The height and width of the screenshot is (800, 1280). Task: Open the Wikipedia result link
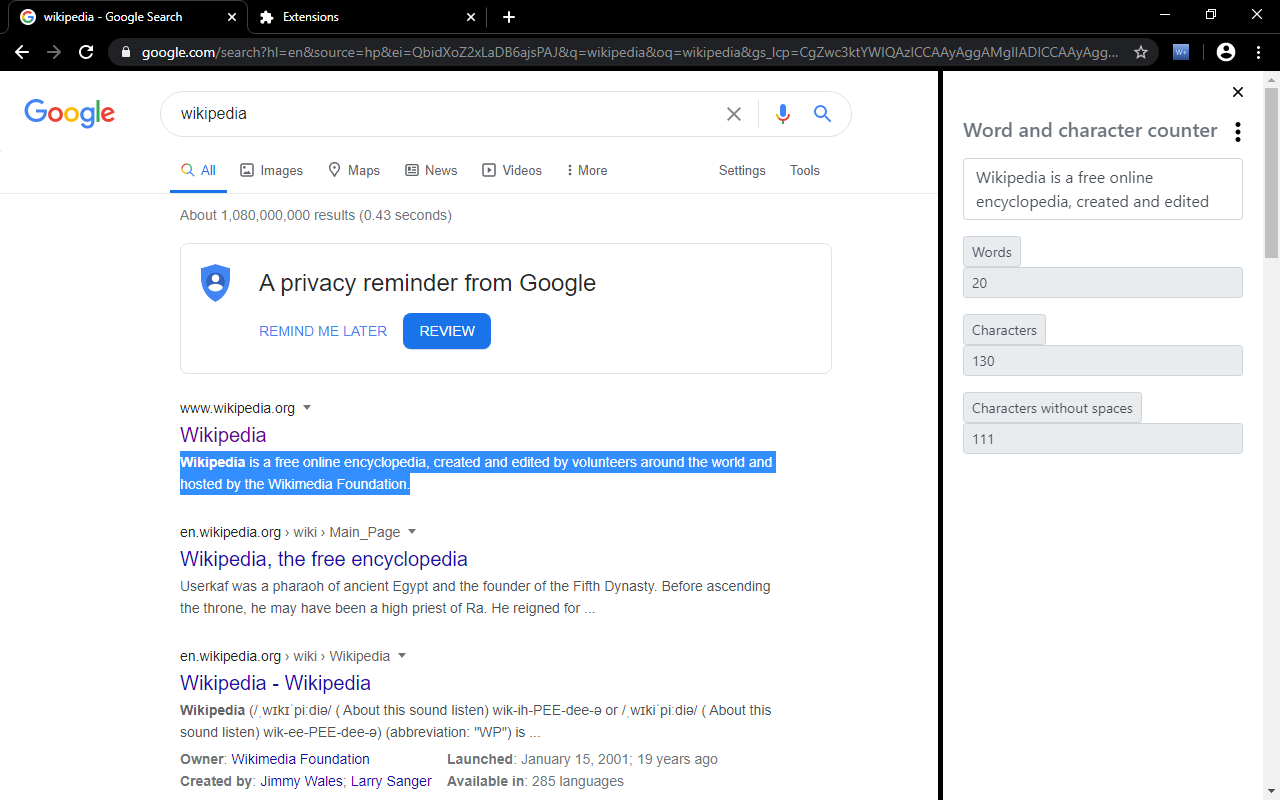coord(223,435)
